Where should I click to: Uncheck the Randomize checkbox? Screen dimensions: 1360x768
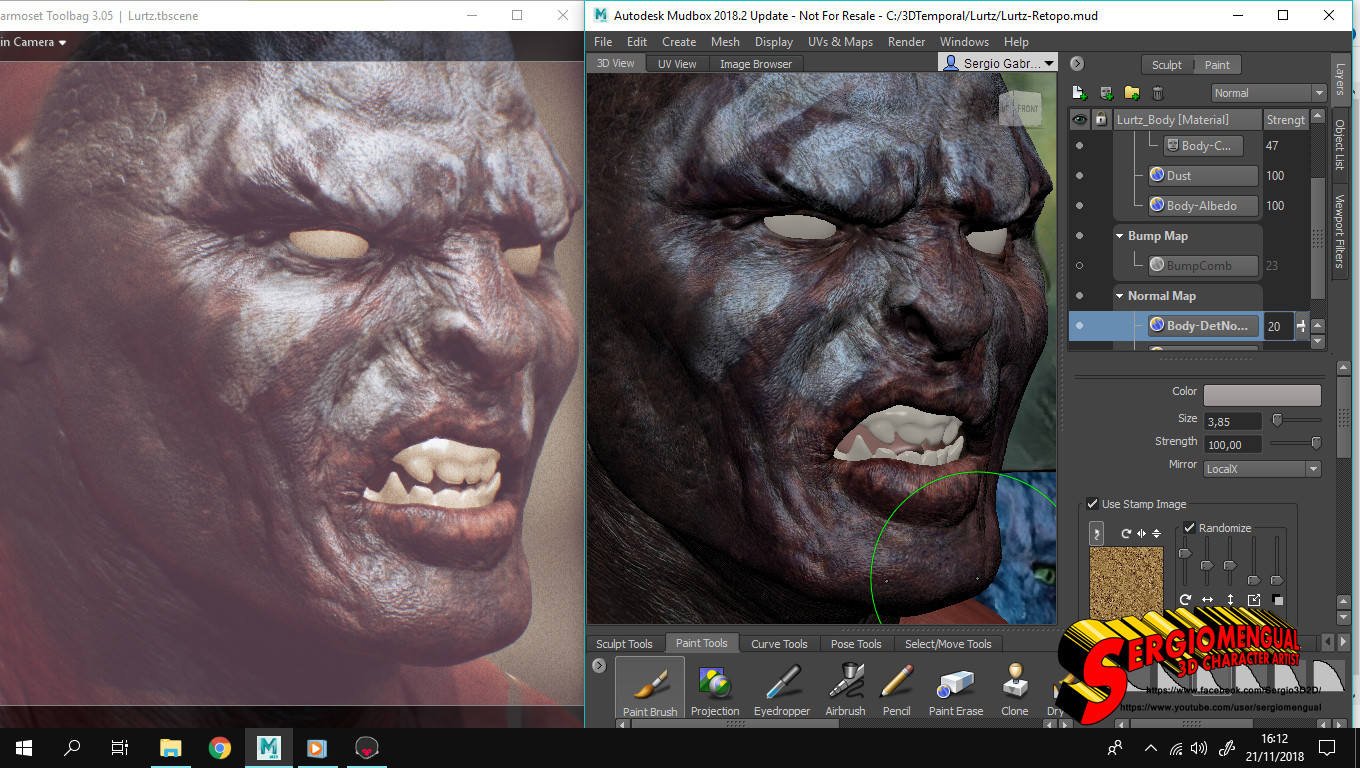tap(1189, 528)
